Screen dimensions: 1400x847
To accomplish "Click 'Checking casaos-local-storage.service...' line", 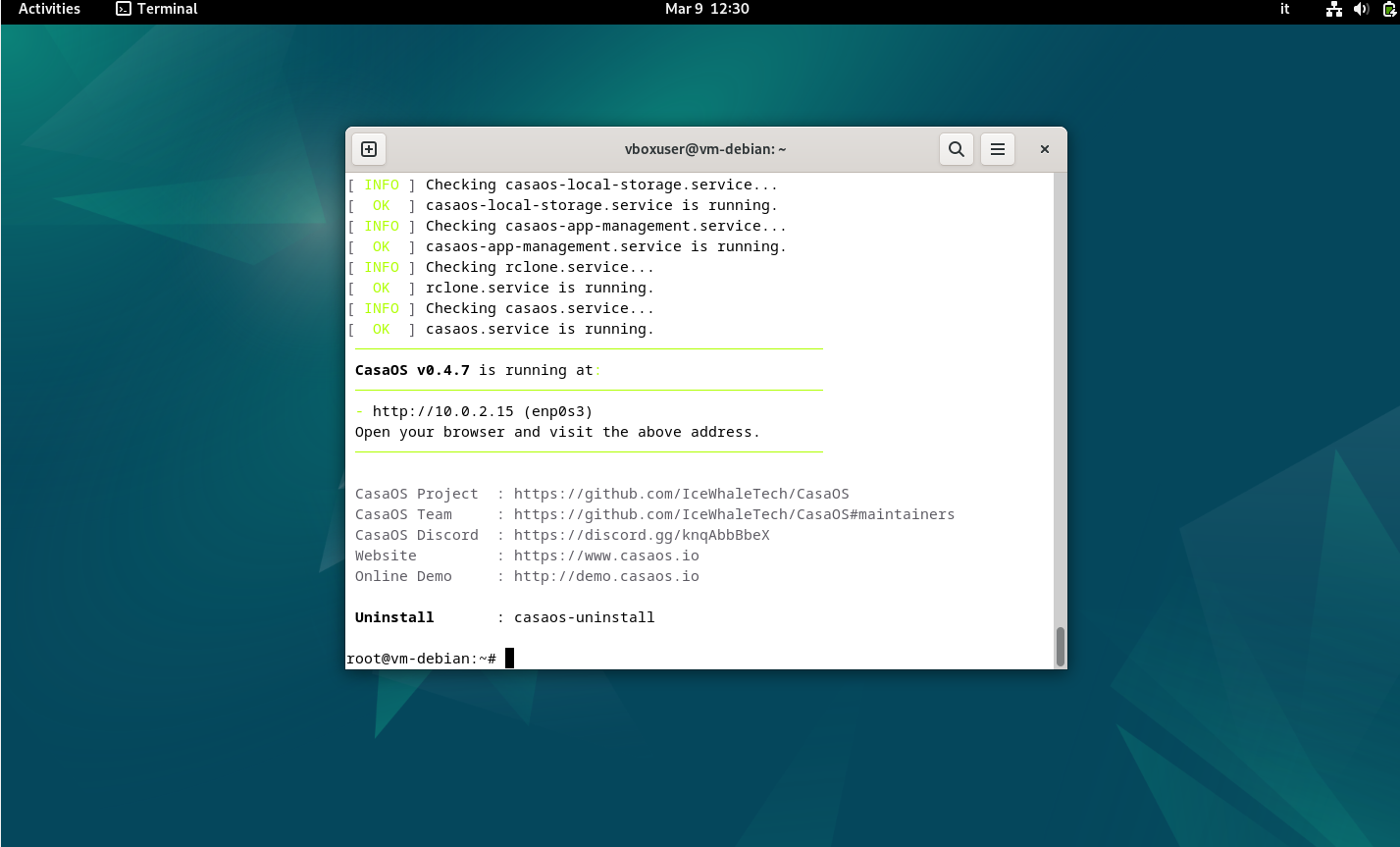I will click(x=602, y=185).
